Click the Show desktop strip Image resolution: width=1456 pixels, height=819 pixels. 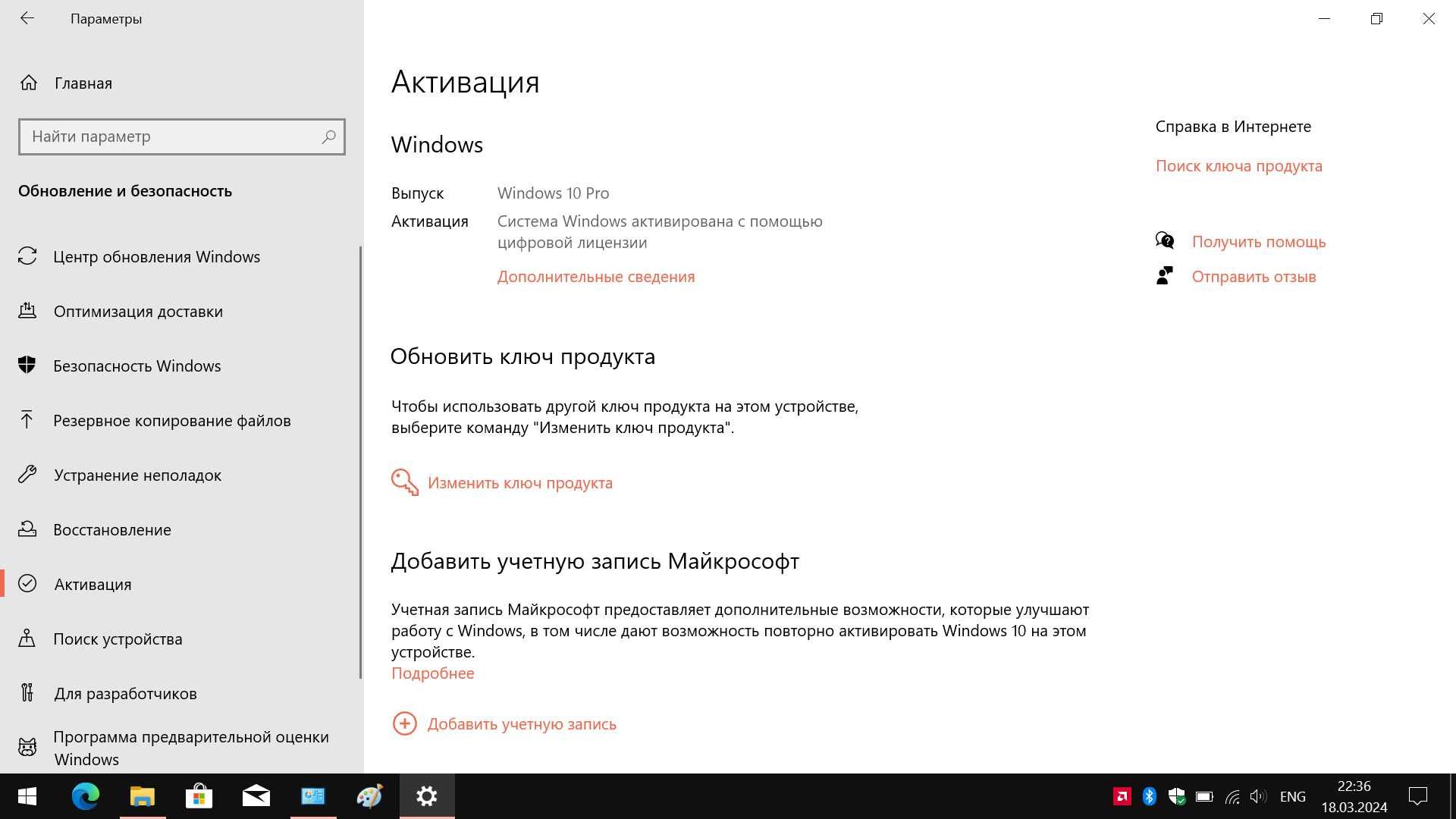pos(1452,796)
